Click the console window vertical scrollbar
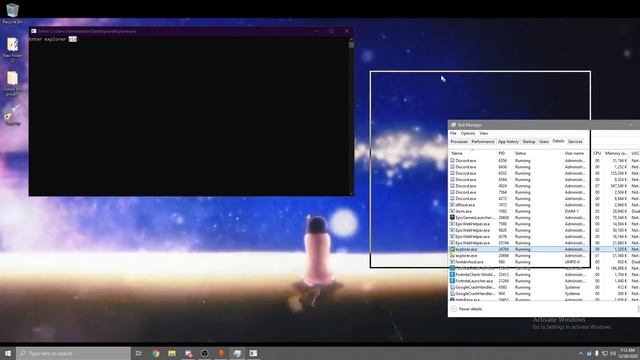 point(351,116)
